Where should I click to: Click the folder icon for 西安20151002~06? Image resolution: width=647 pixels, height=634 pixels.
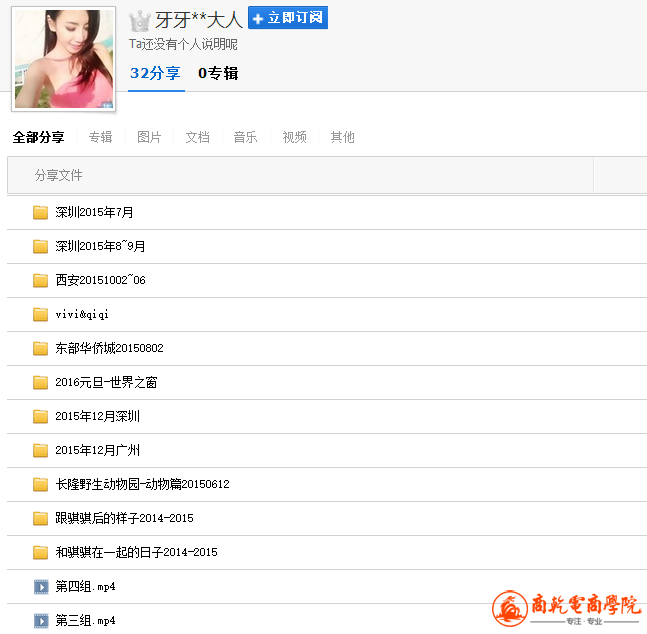click(40, 280)
